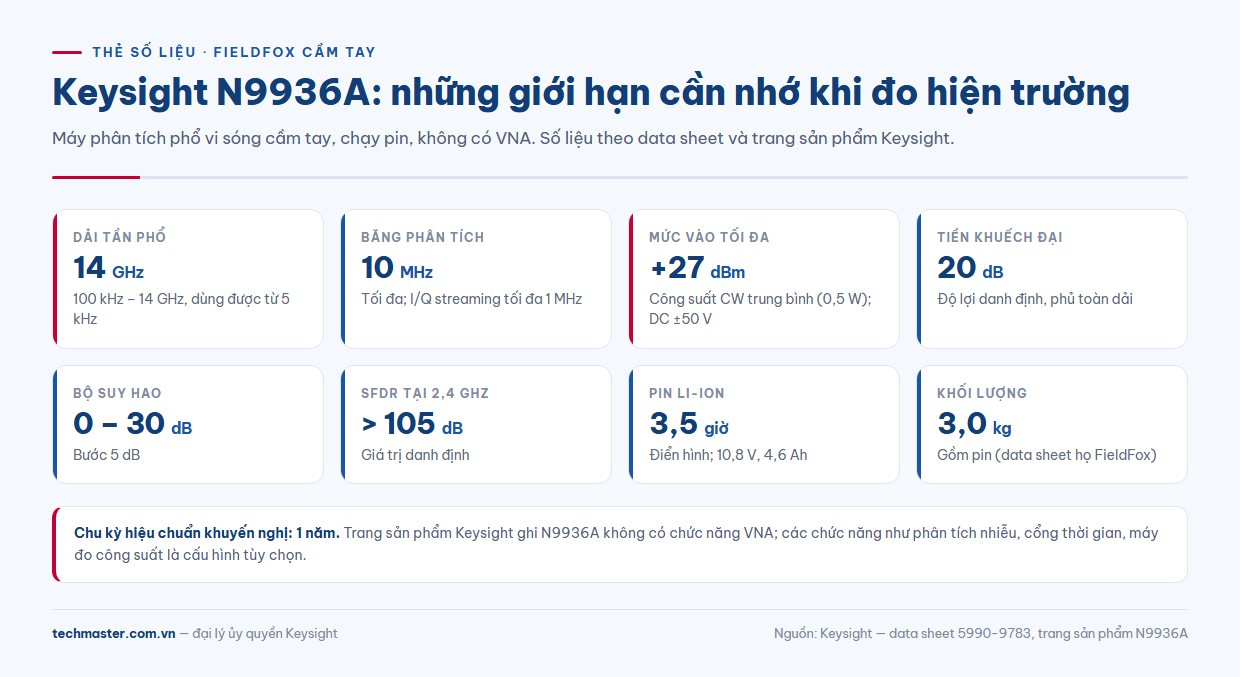
Task: Select the "> 105 dB" value
Action: [x=412, y=424]
